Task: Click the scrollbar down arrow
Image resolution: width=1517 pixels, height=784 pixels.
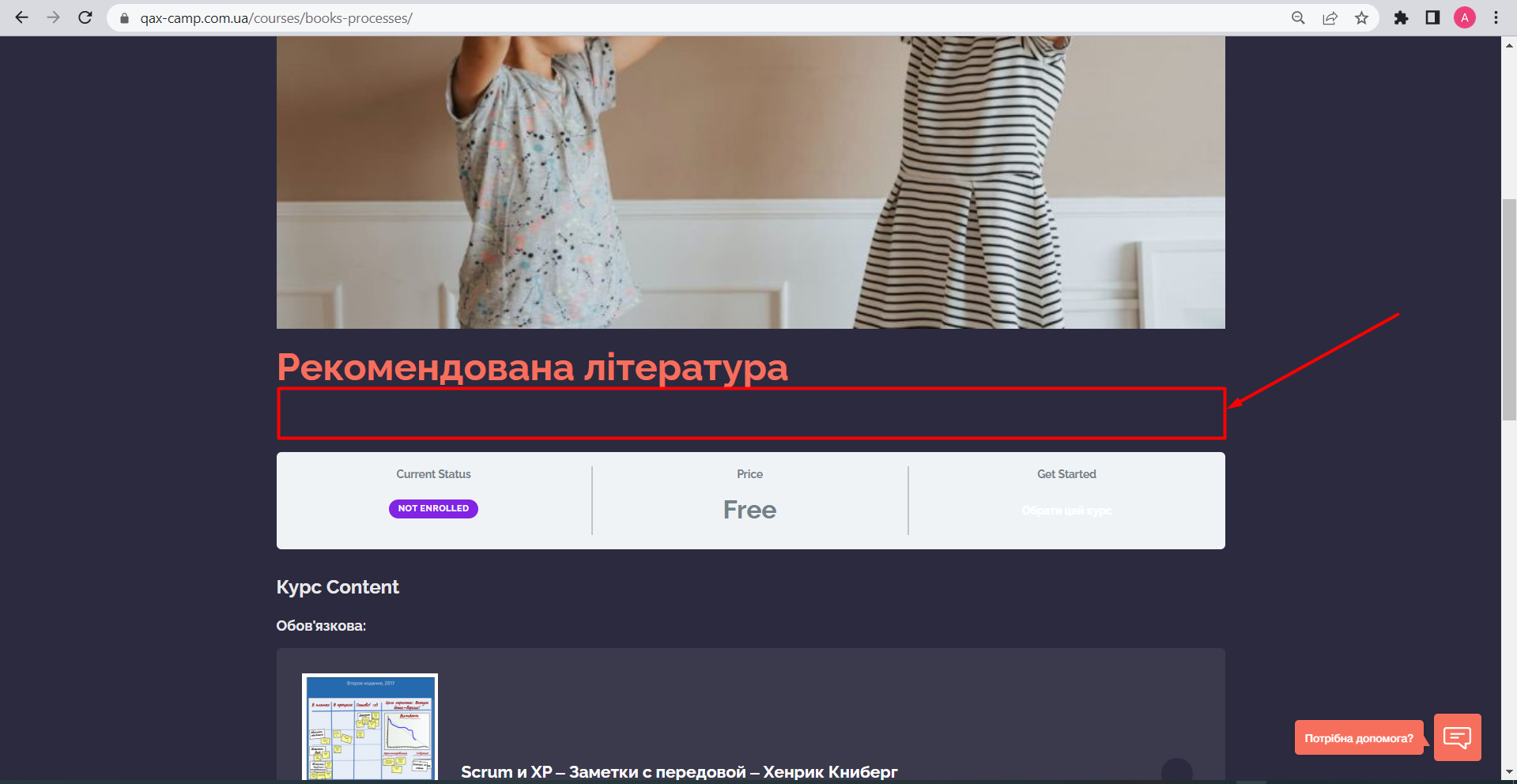Action: pos(1508,772)
